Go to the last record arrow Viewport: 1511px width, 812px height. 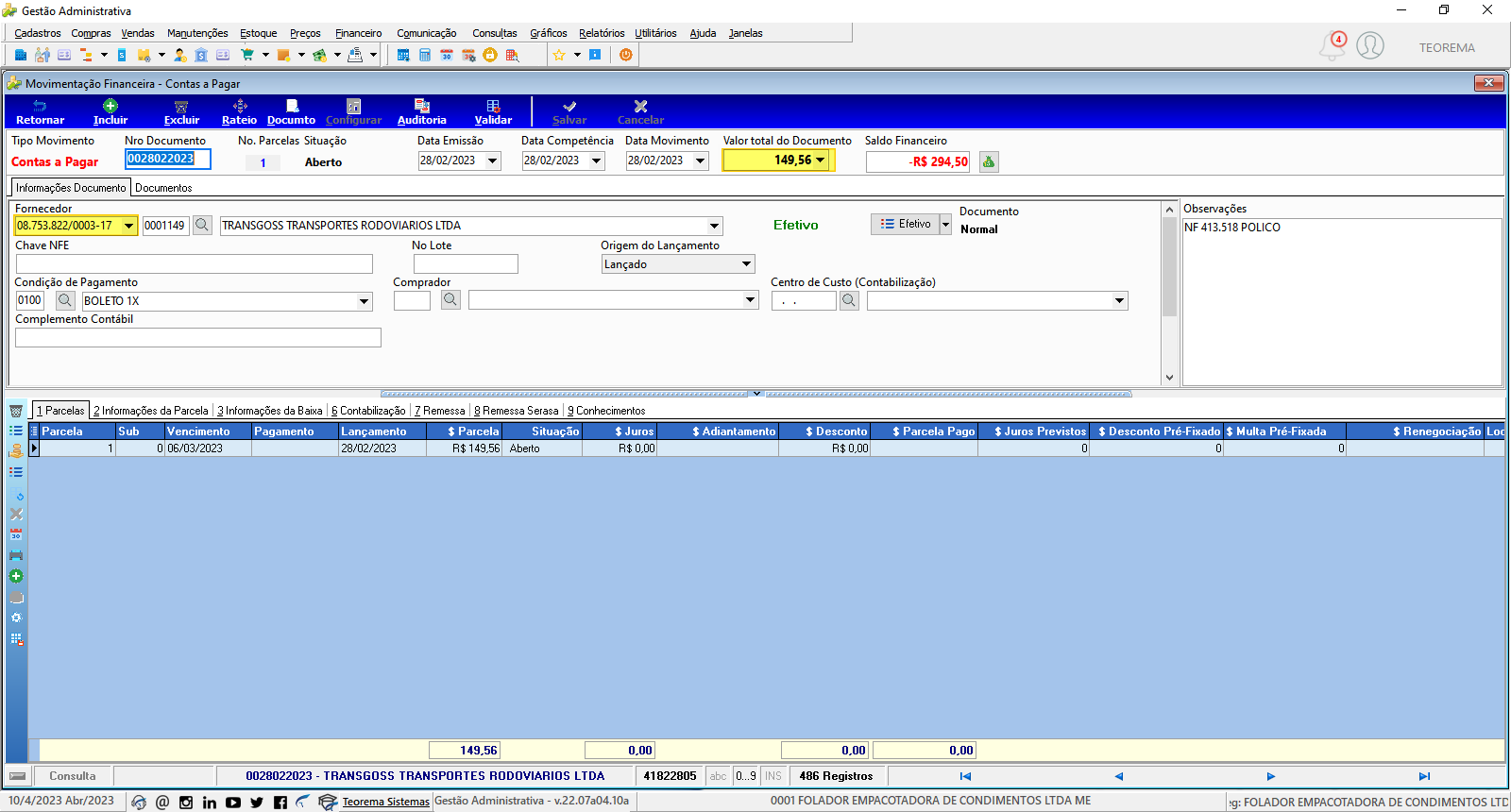click(1424, 776)
